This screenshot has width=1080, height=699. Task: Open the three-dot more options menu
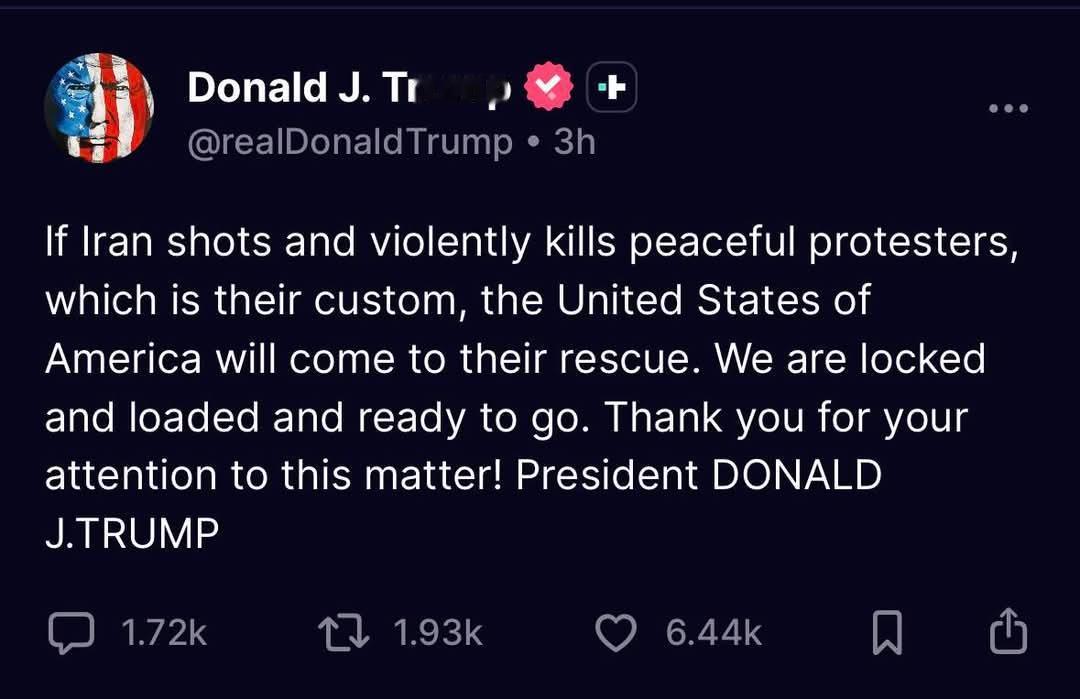point(1010,108)
